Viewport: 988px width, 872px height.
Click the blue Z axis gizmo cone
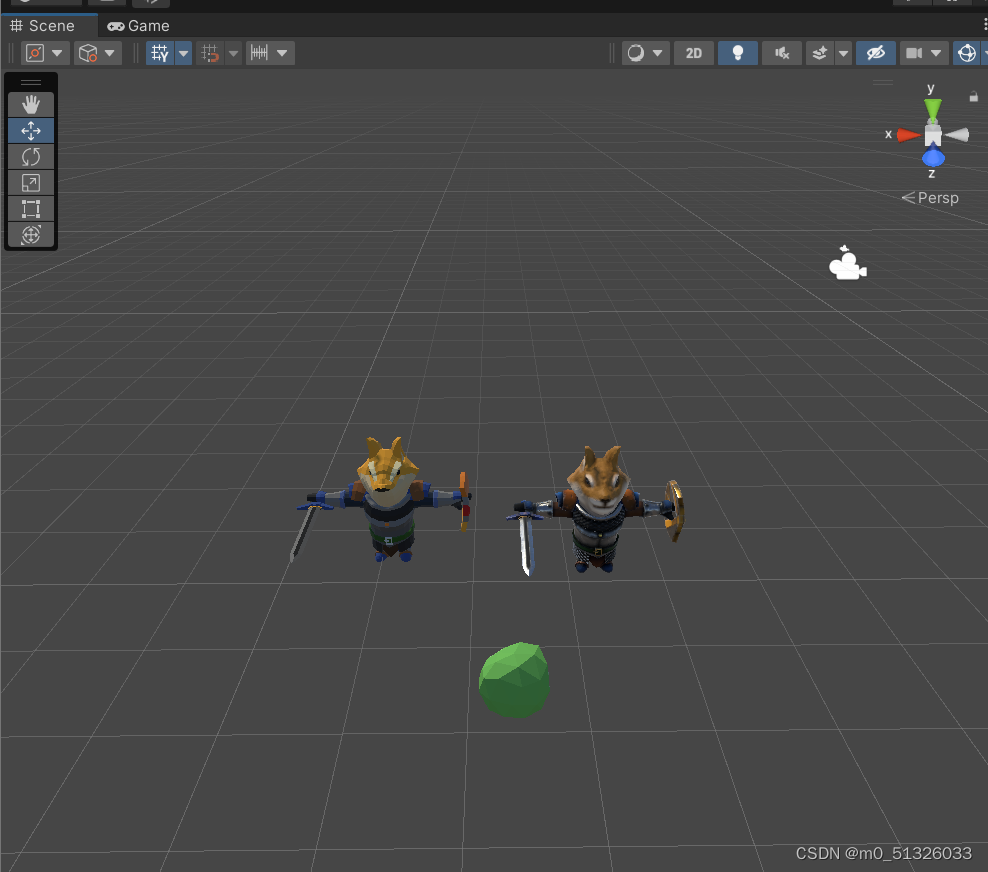coord(933,154)
